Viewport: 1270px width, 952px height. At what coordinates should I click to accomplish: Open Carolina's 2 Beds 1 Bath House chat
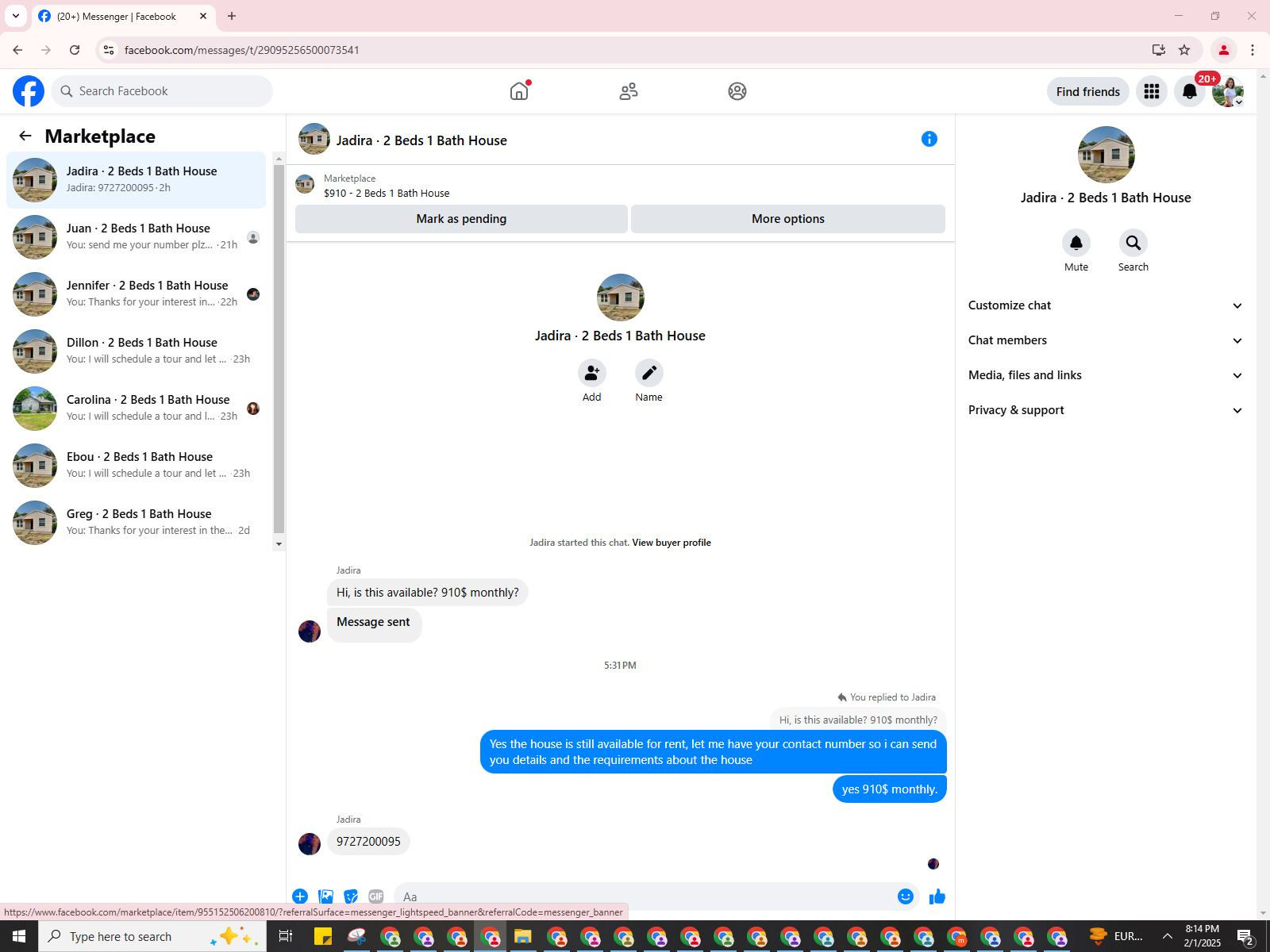pos(137,409)
